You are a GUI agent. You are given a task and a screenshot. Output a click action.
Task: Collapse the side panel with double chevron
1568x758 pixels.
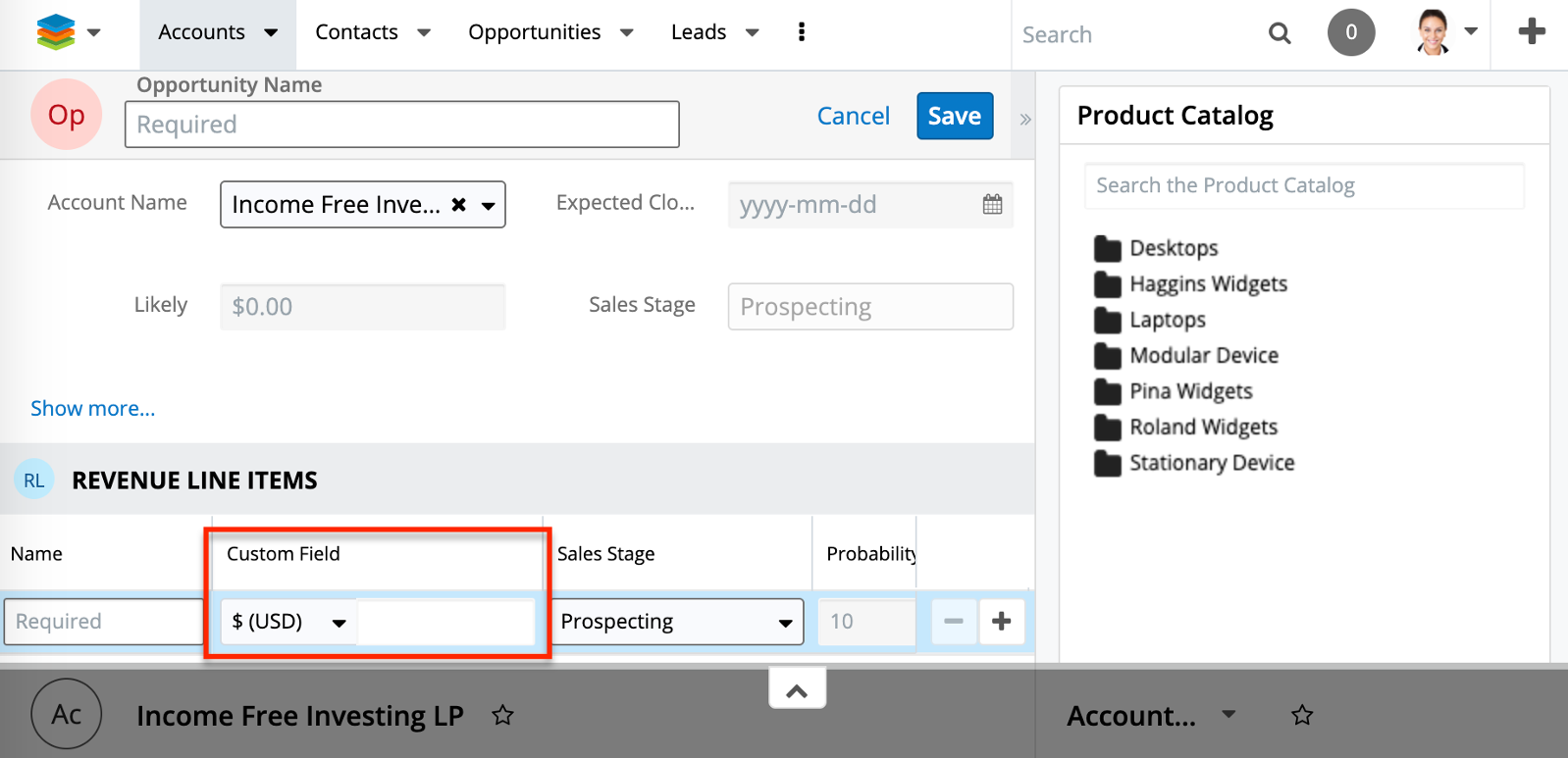(1024, 120)
